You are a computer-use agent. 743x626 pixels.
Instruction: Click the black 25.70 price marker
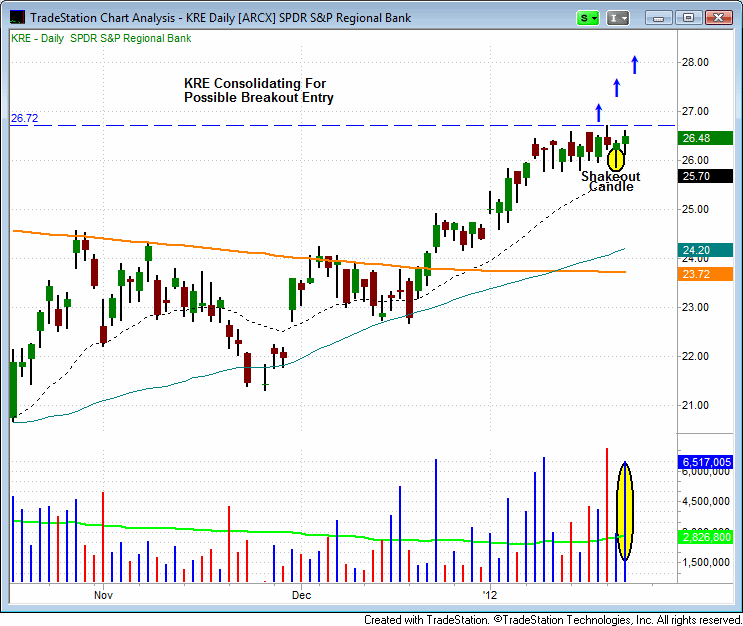click(705, 176)
